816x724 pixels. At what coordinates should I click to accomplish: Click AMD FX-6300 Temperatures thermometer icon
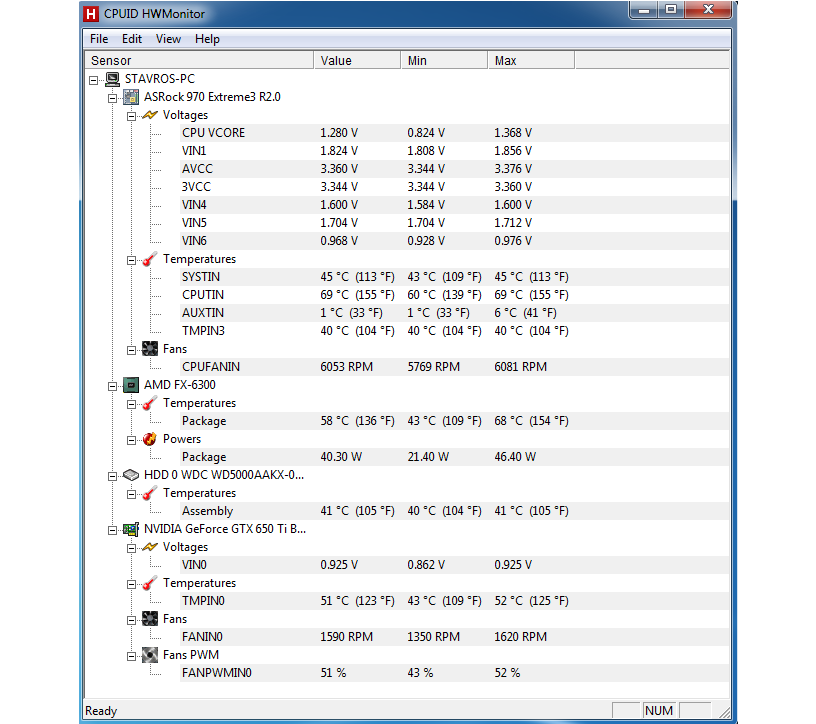150,403
